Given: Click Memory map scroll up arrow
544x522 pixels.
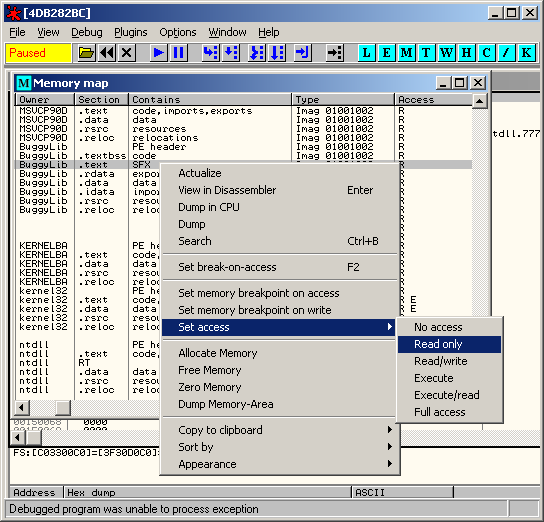Looking at the screenshot, I should (479, 101).
